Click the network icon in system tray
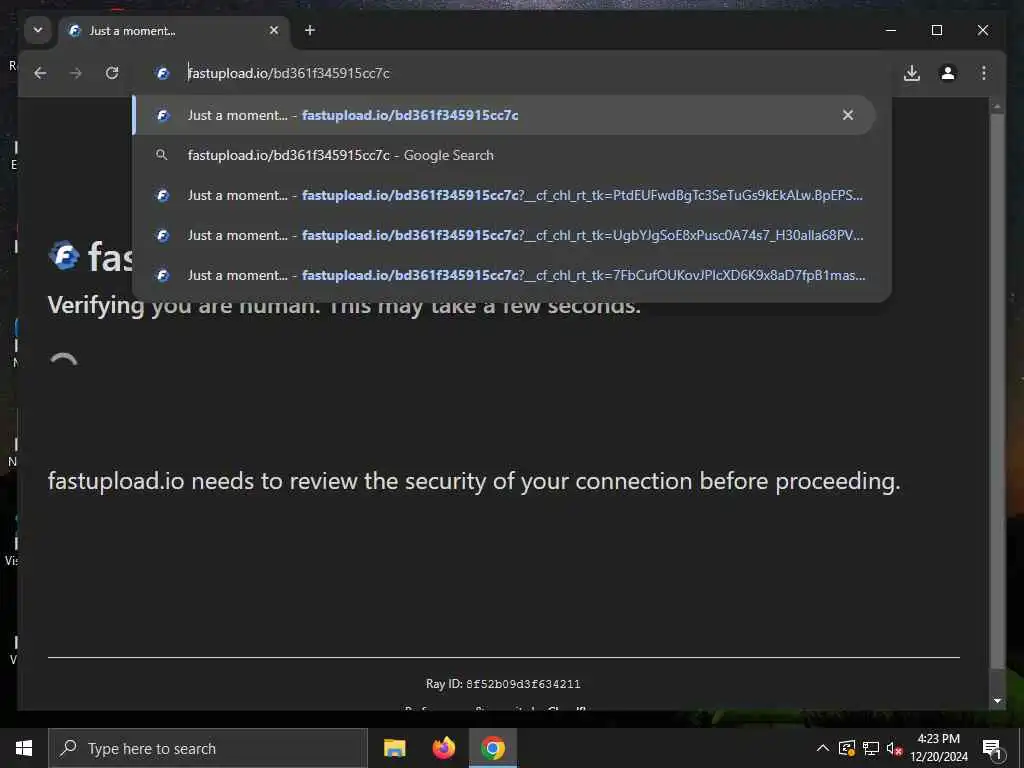 (871, 748)
